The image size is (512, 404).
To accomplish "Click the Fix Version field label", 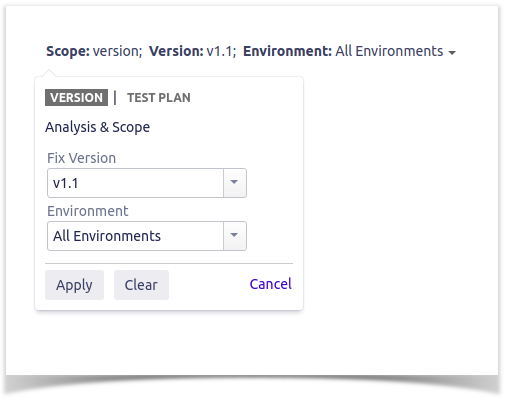I will [82, 158].
